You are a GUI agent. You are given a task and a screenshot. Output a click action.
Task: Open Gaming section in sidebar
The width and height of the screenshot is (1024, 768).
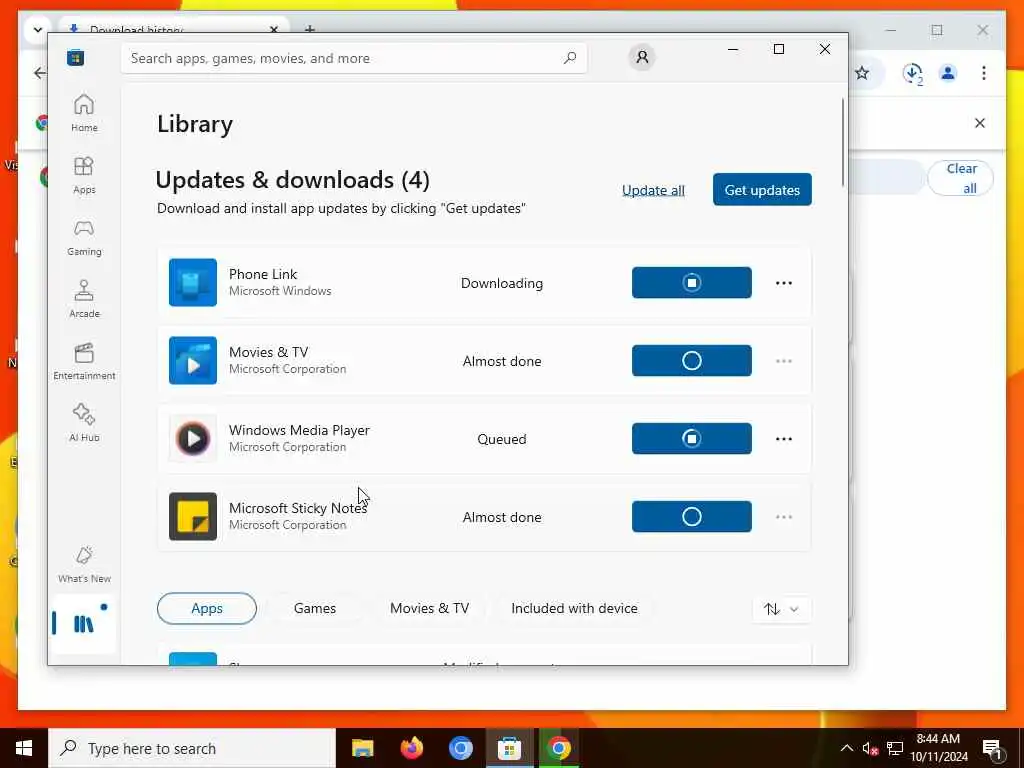click(x=84, y=237)
